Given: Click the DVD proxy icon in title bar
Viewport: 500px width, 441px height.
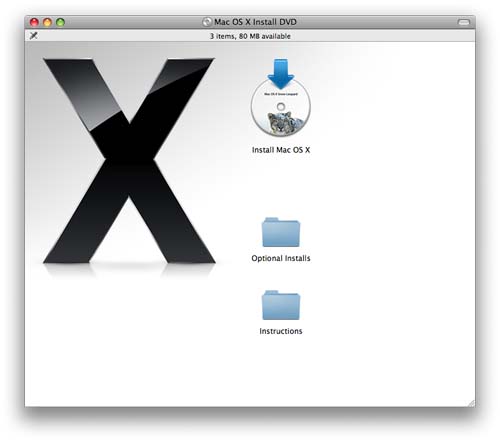Looking at the screenshot, I should click(x=207, y=22).
